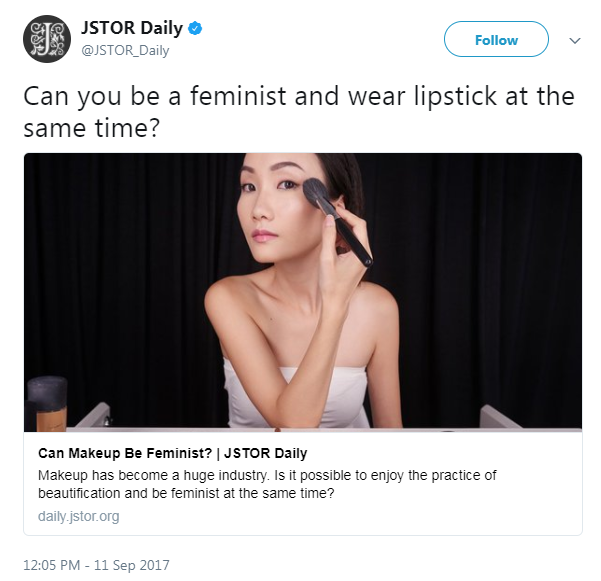This screenshot has height=581, width=601.
Task: Select the first line of tweet text
Action: tap(299, 96)
